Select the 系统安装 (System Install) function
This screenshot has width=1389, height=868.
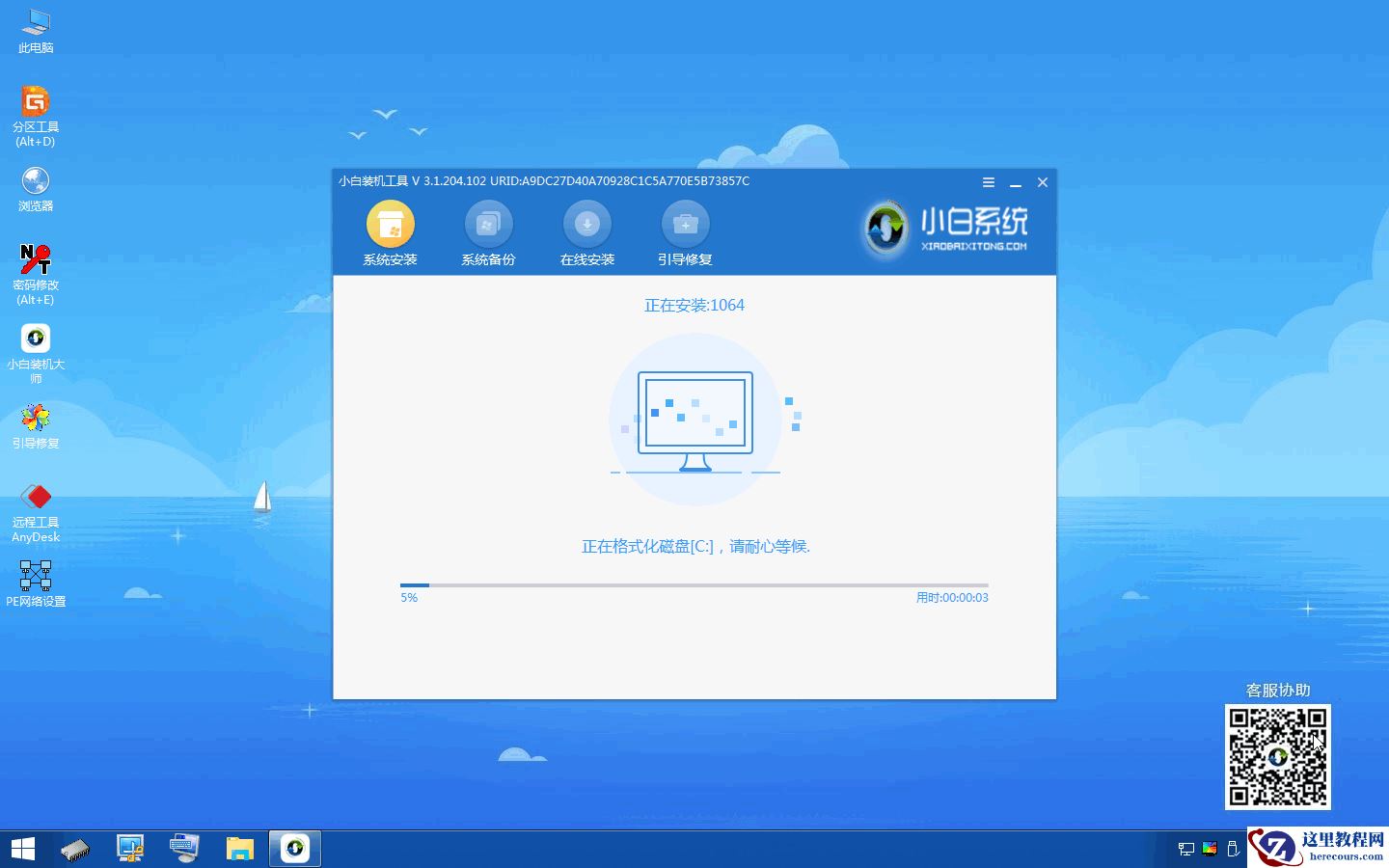390,231
